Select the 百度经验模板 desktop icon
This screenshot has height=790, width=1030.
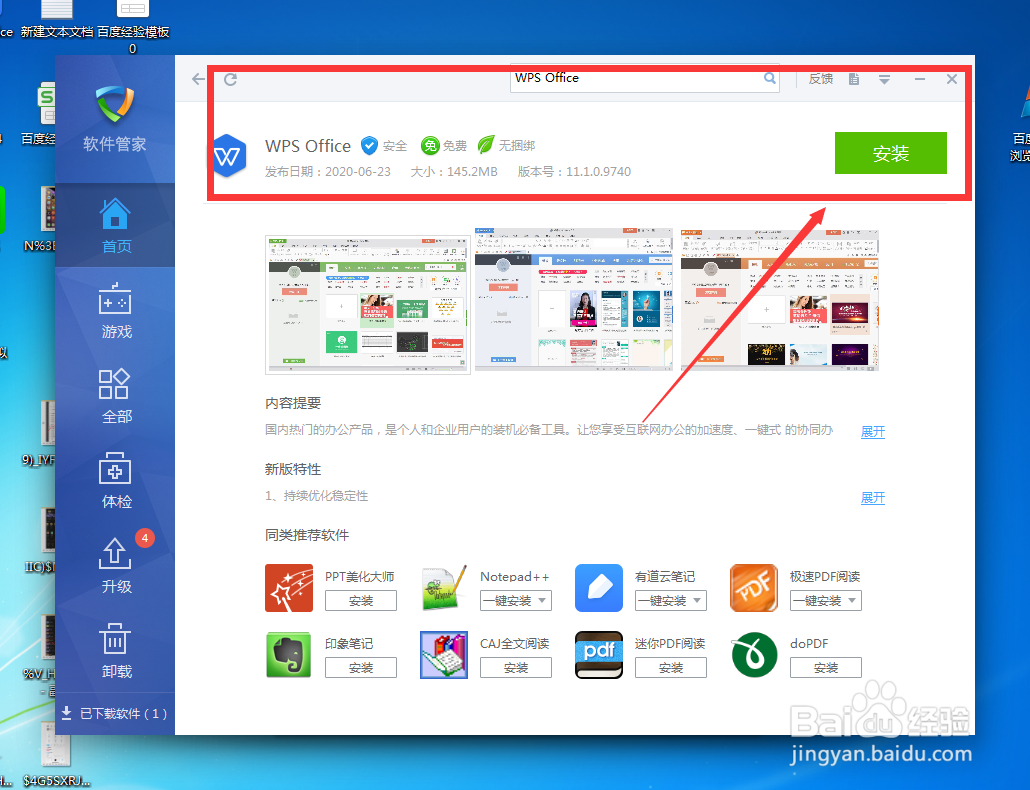(133, 26)
